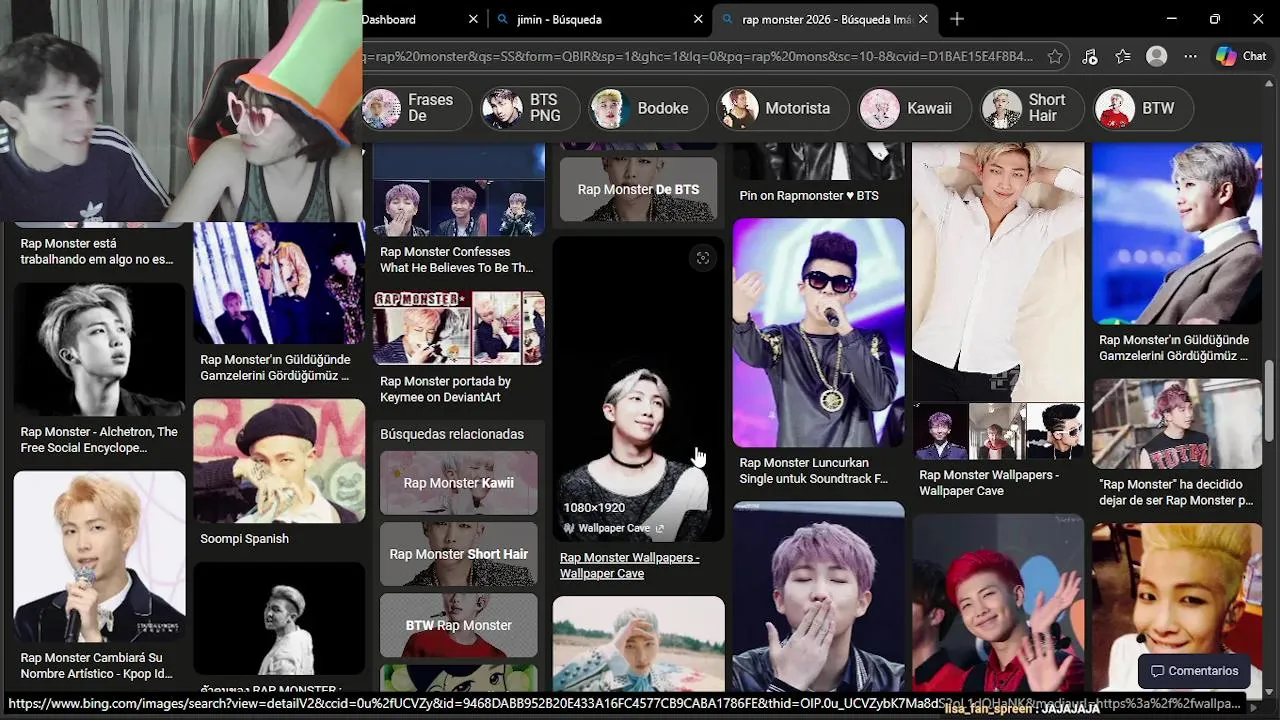Open the browser profile avatar
The width and height of the screenshot is (1280, 720).
click(1157, 57)
